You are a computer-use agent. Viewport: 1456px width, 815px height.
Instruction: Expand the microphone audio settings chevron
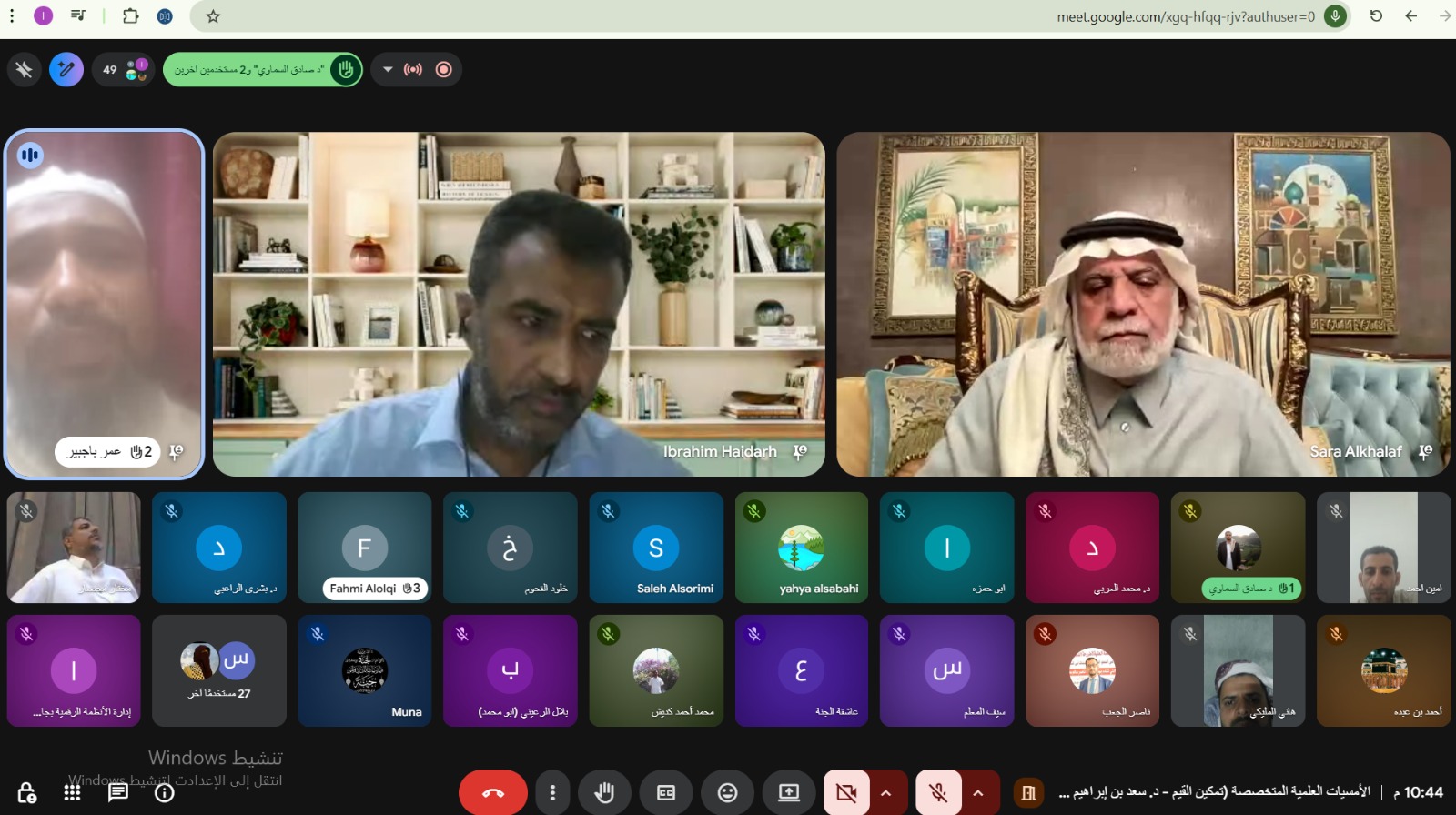pos(978,793)
